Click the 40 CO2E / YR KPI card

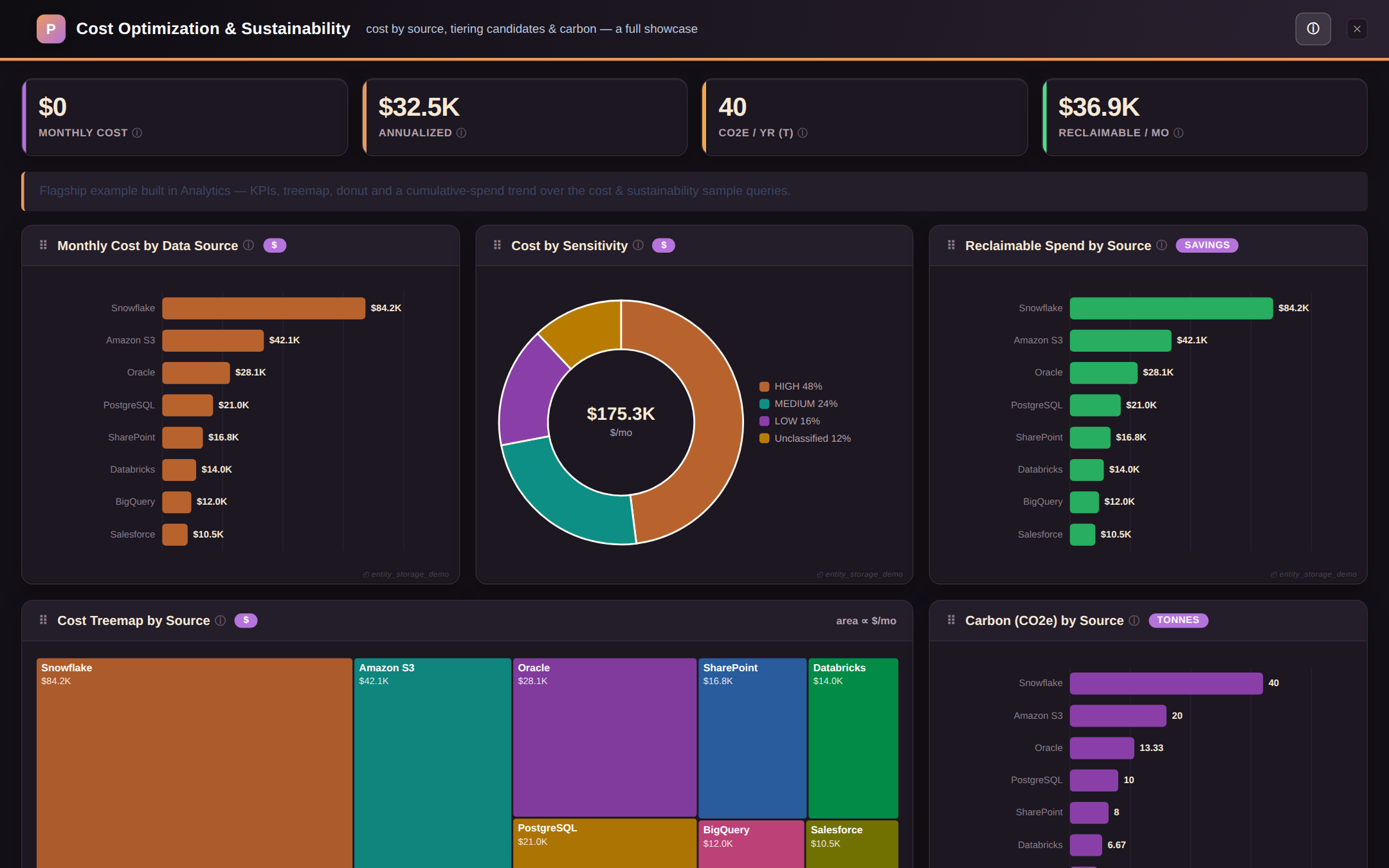coord(865,117)
